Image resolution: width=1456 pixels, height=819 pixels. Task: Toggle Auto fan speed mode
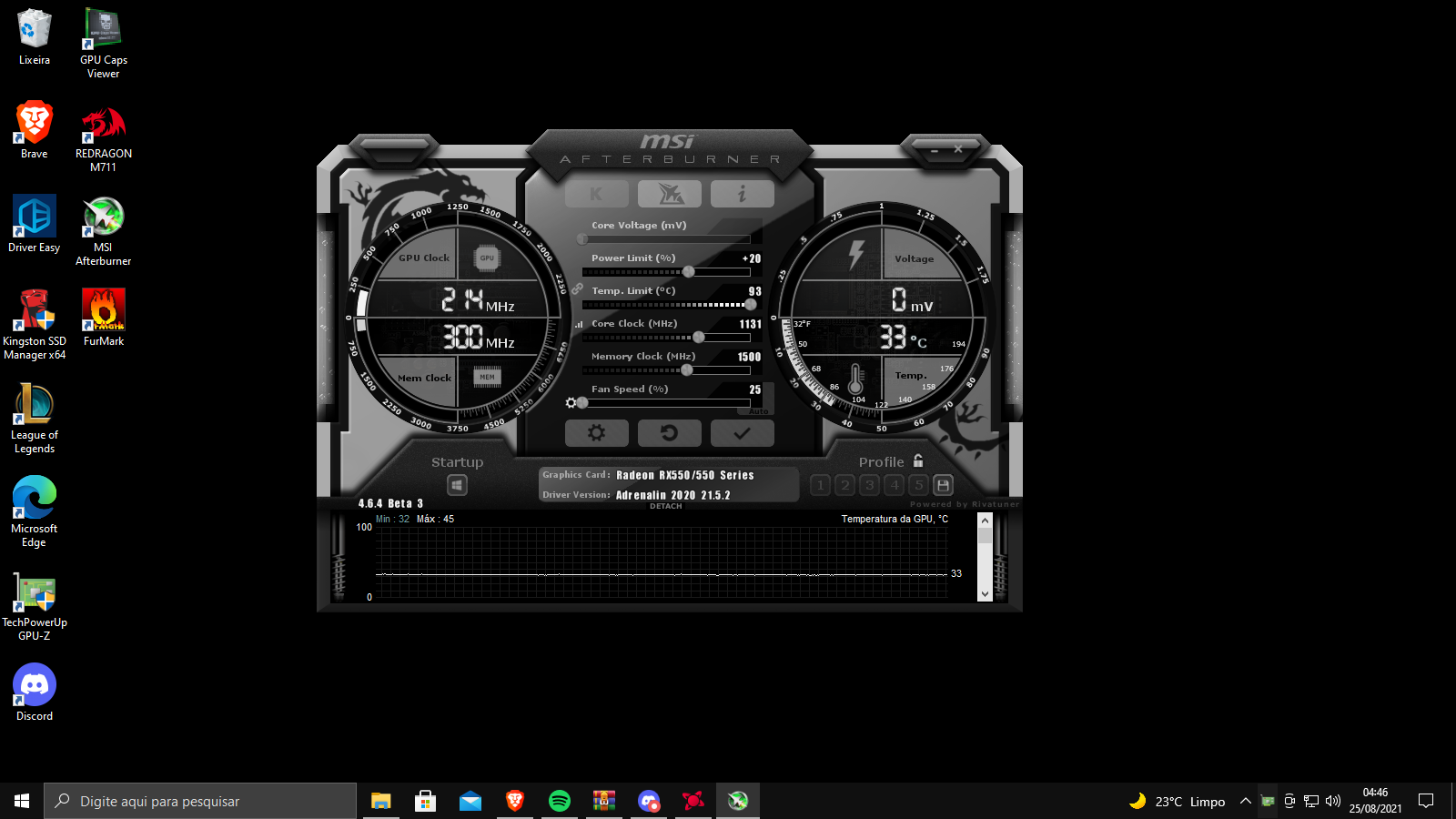[x=759, y=411]
